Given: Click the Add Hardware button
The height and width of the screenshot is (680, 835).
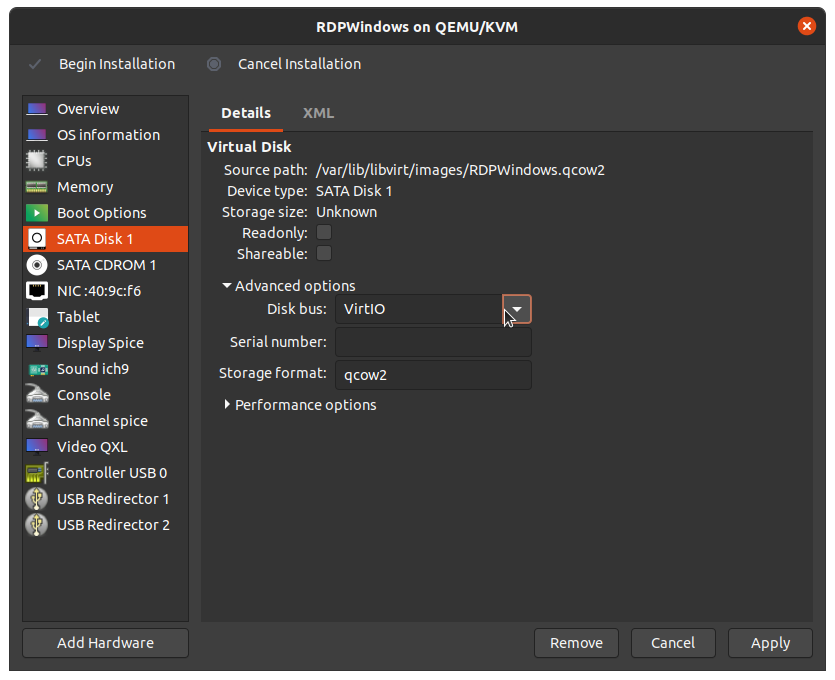Looking at the screenshot, I should 105,643.
